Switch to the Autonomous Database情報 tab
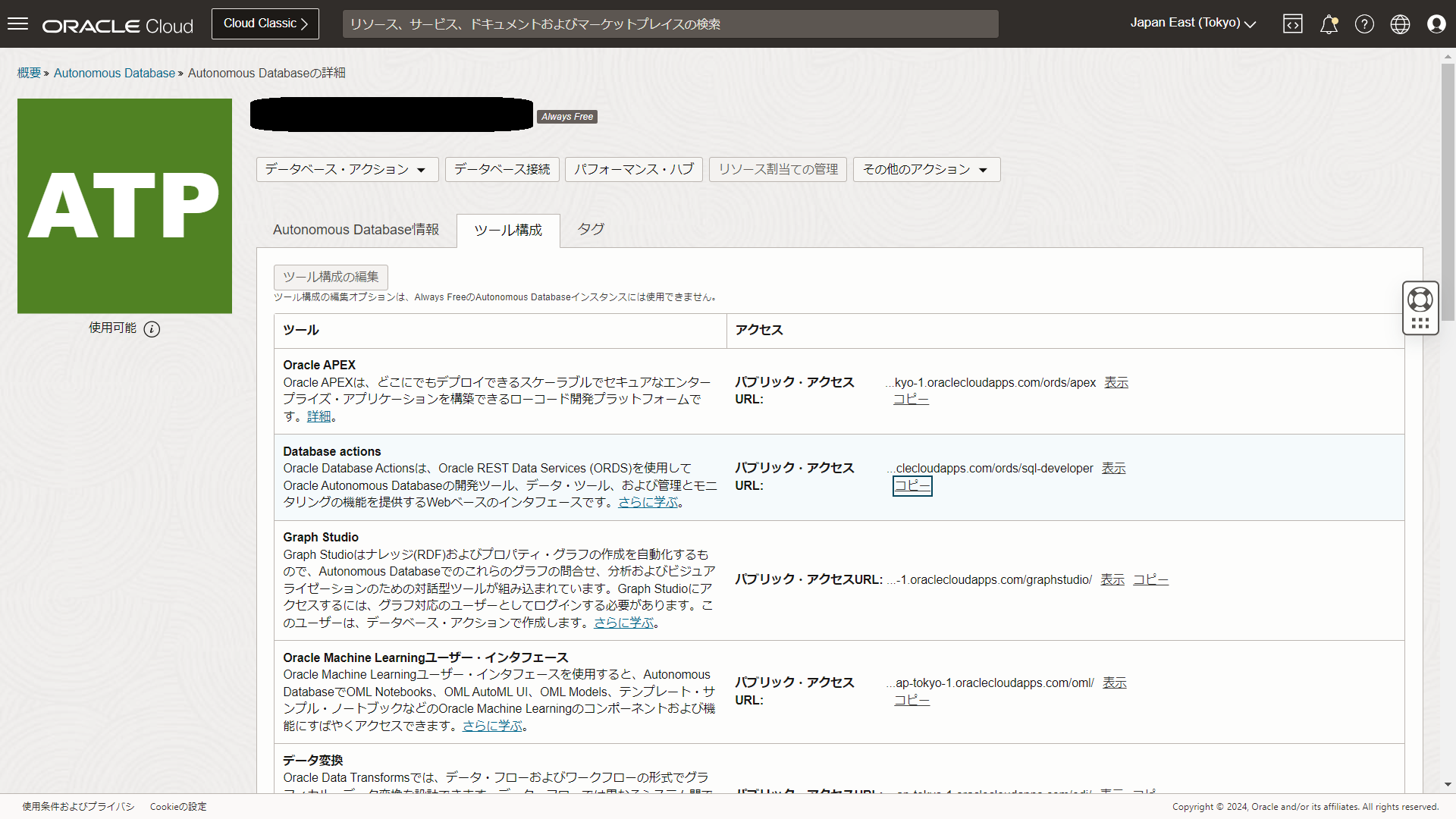 356,230
